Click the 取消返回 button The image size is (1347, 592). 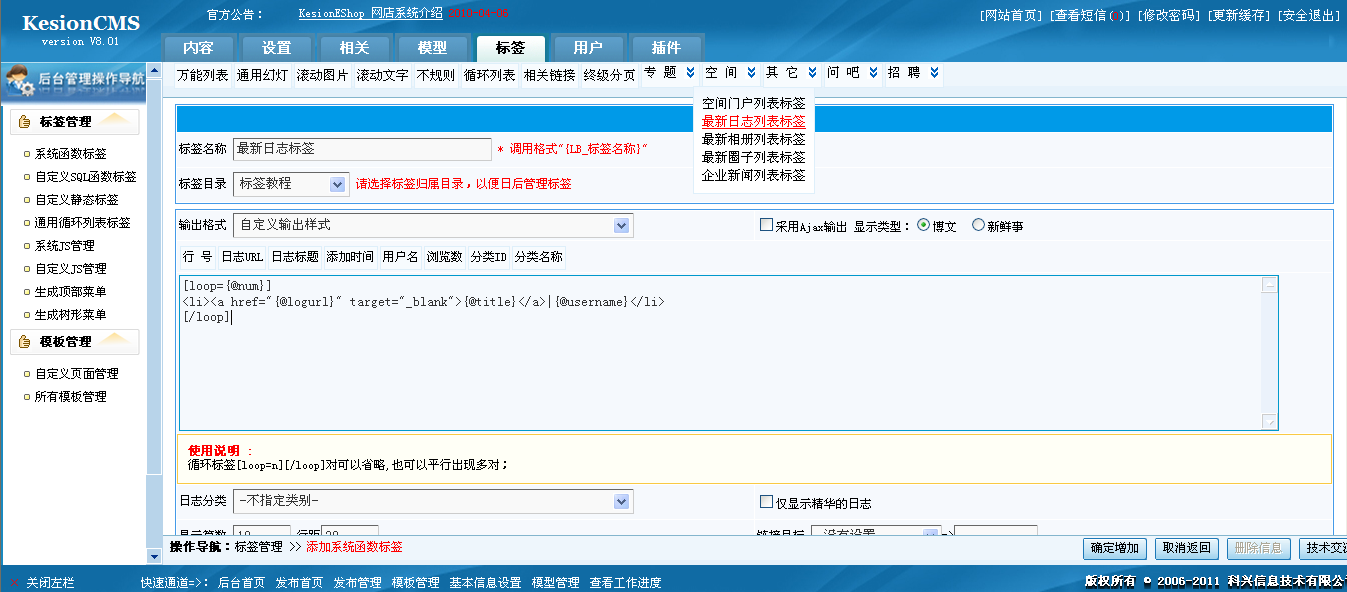pyautogui.click(x=1187, y=548)
